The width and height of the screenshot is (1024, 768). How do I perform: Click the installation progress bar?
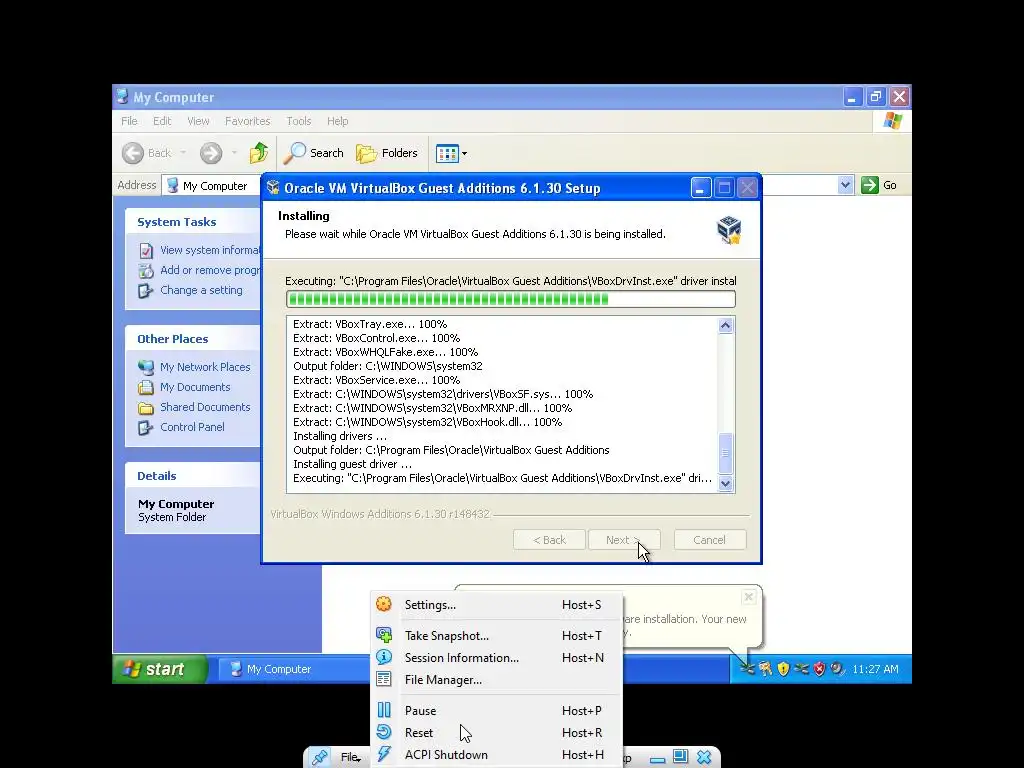(x=511, y=299)
